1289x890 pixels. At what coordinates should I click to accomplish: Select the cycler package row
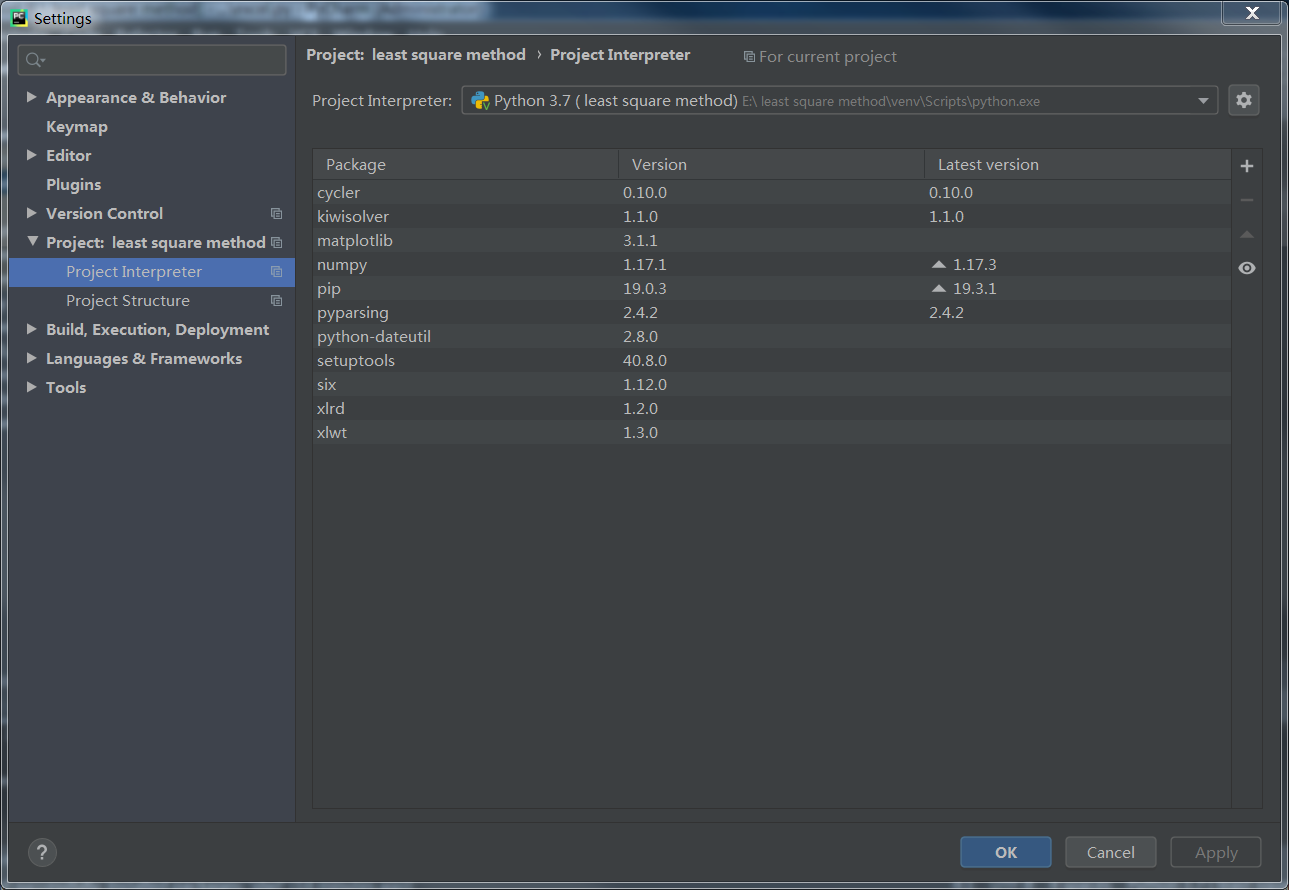click(x=771, y=192)
